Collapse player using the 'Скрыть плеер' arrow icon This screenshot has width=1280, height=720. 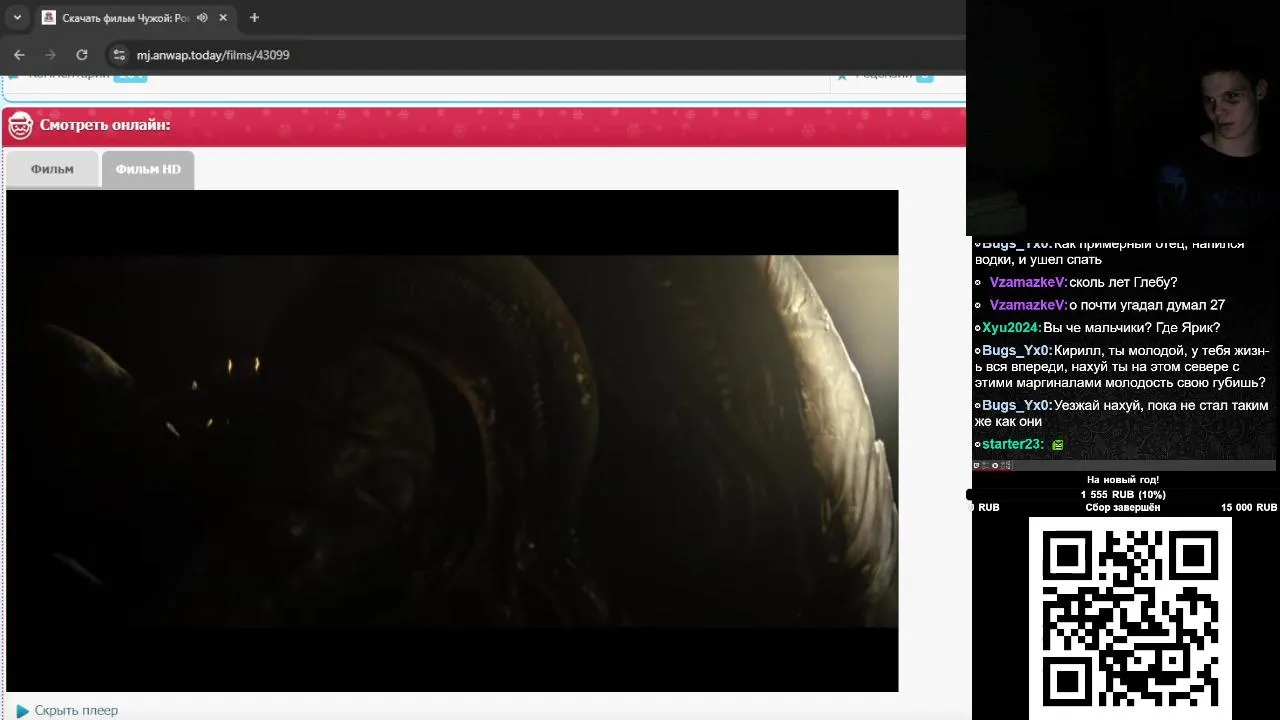tap(22, 711)
